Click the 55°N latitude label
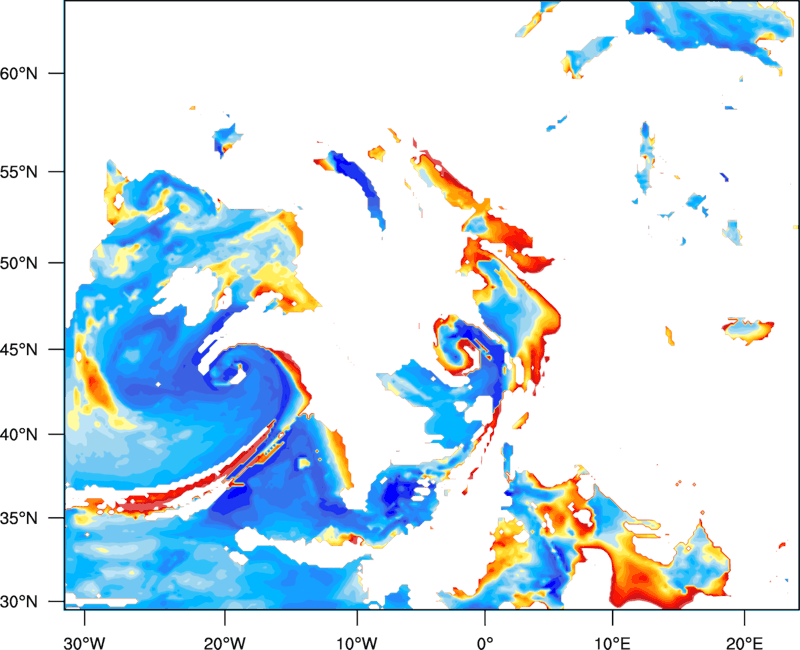Image resolution: width=800 pixels, height=650 pixels. (19, 172)
